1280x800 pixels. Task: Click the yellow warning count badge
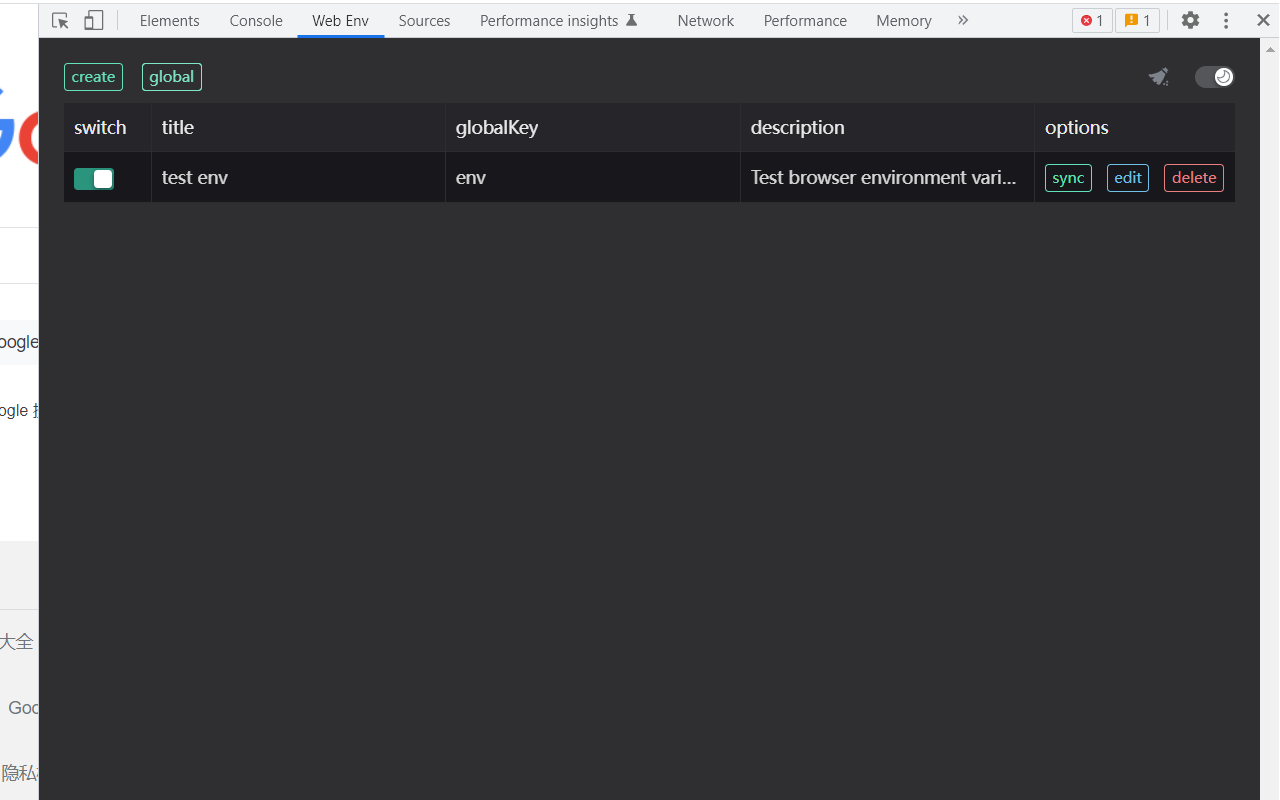pyautogui.click(x=1138, y=20)
